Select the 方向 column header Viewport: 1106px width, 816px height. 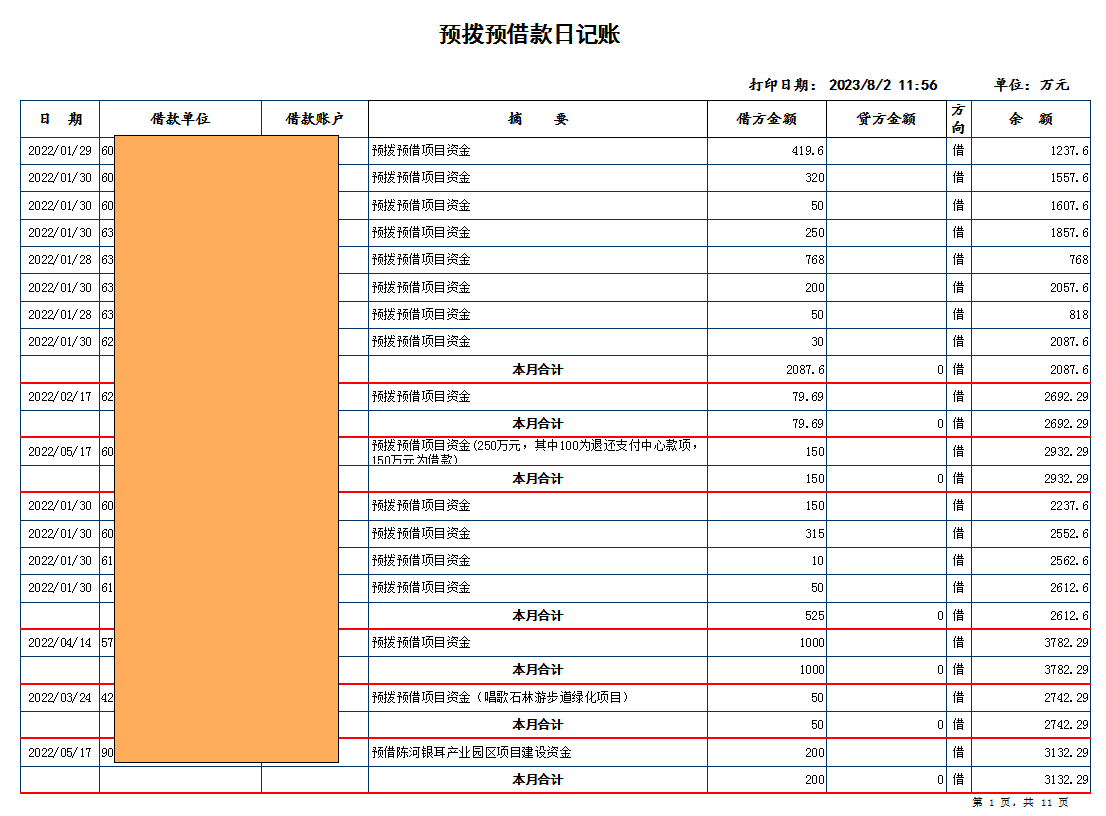[958, 119]
